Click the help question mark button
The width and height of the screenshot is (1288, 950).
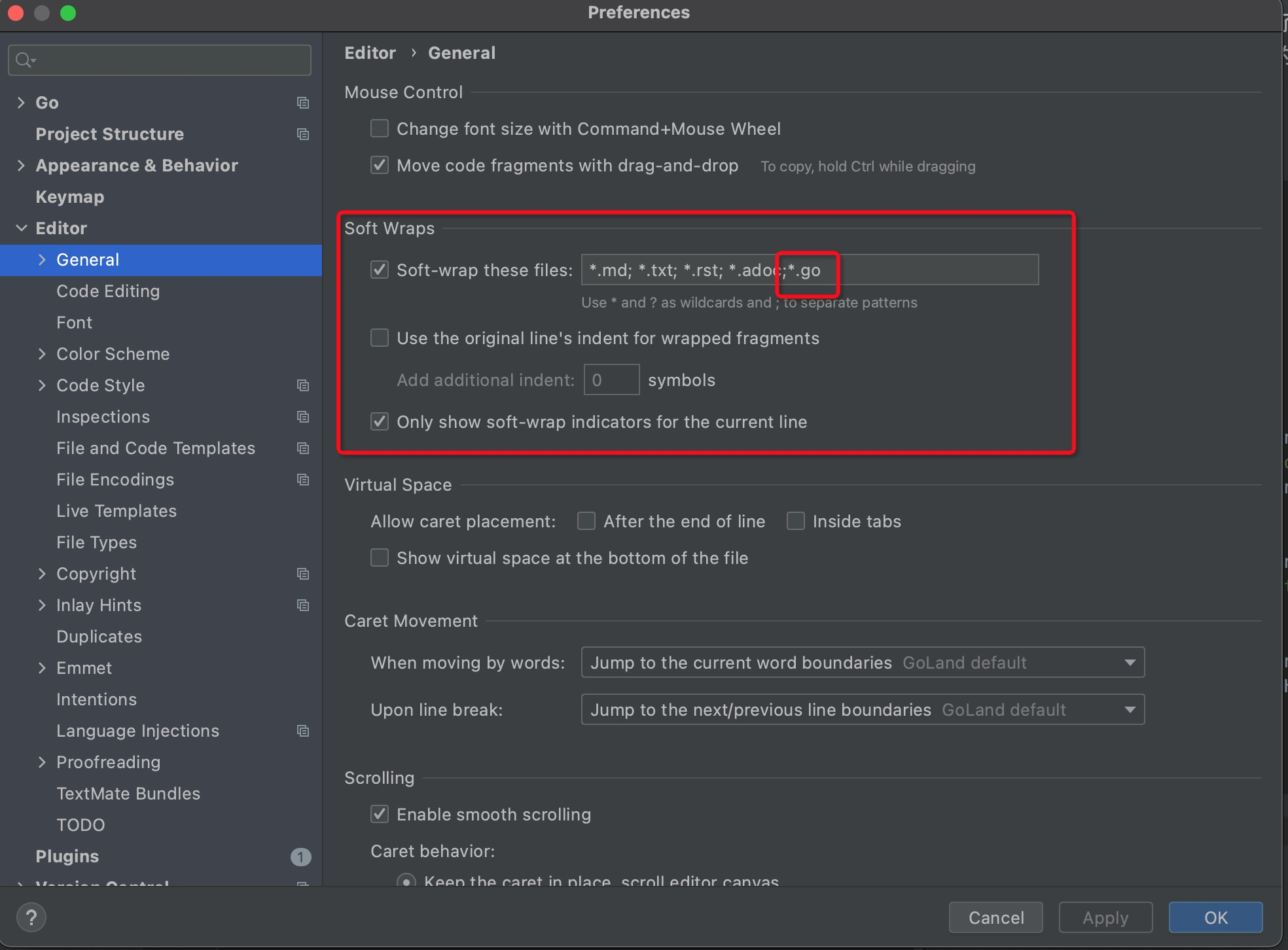coord(31,917)
